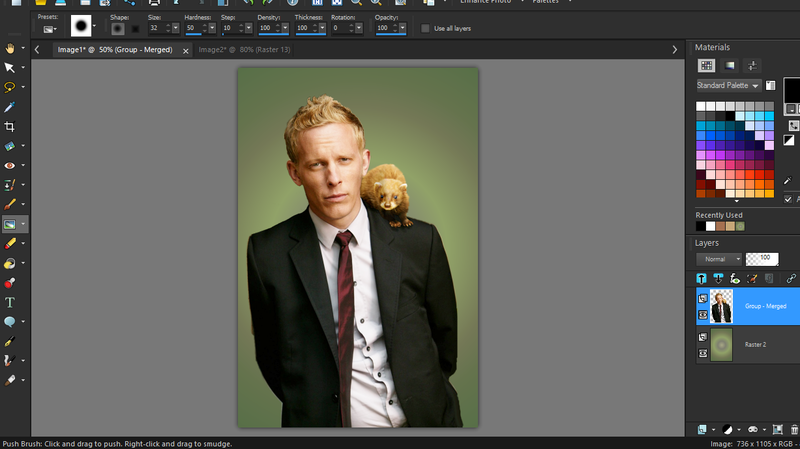
Task: Click the New Adjustment Layer half-circle icon
Action: pos(728,430)
